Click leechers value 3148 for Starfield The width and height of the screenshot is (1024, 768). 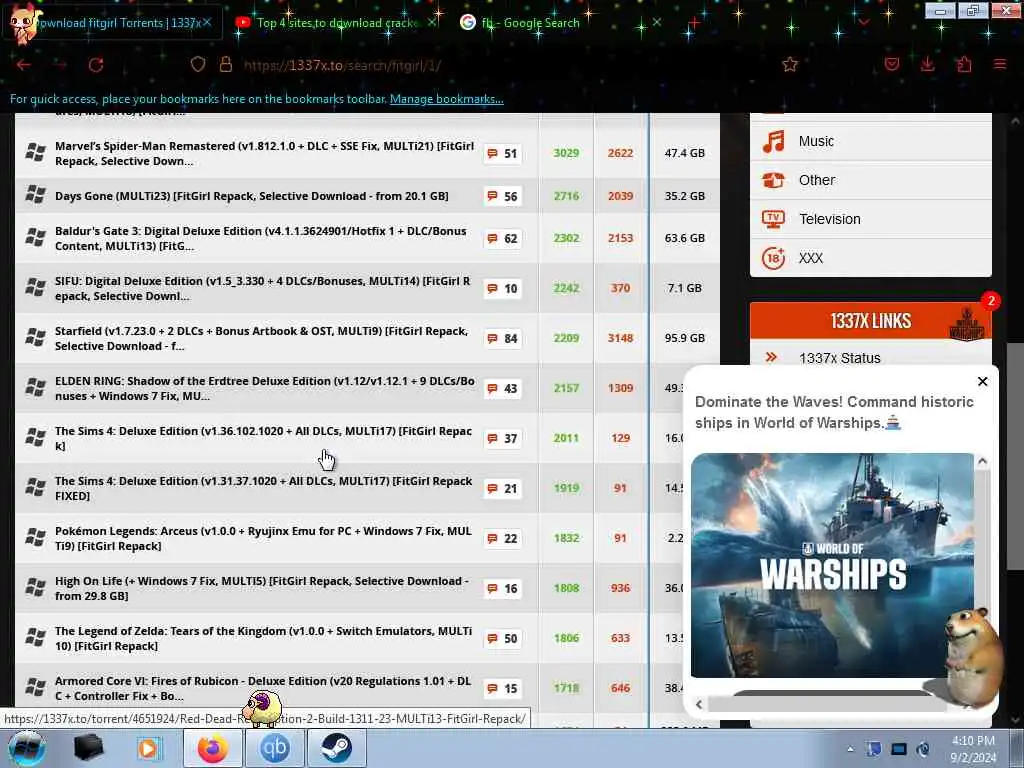[x=620, y=338]
